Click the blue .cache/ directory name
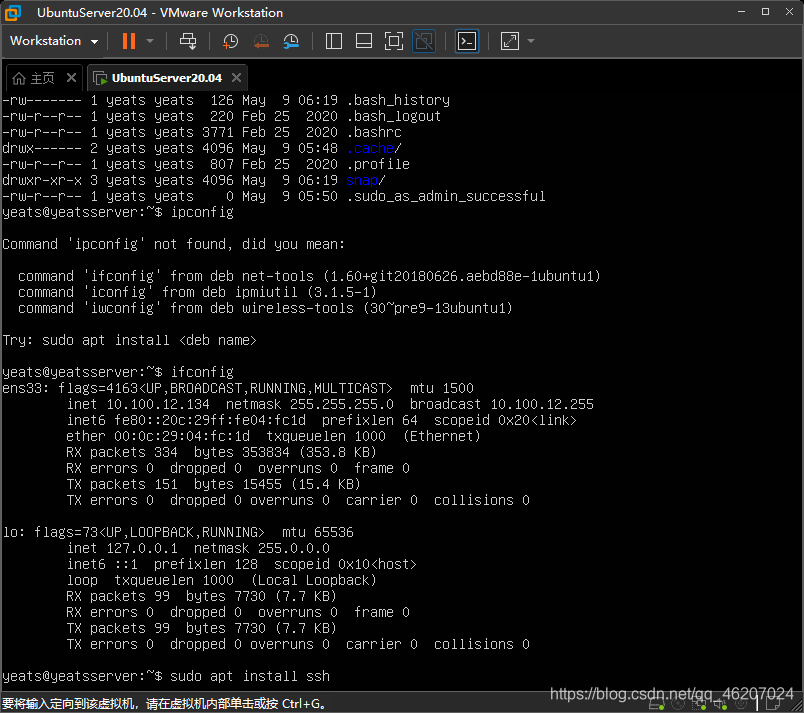This screenshot has height=713, width=804. point(374,149)
